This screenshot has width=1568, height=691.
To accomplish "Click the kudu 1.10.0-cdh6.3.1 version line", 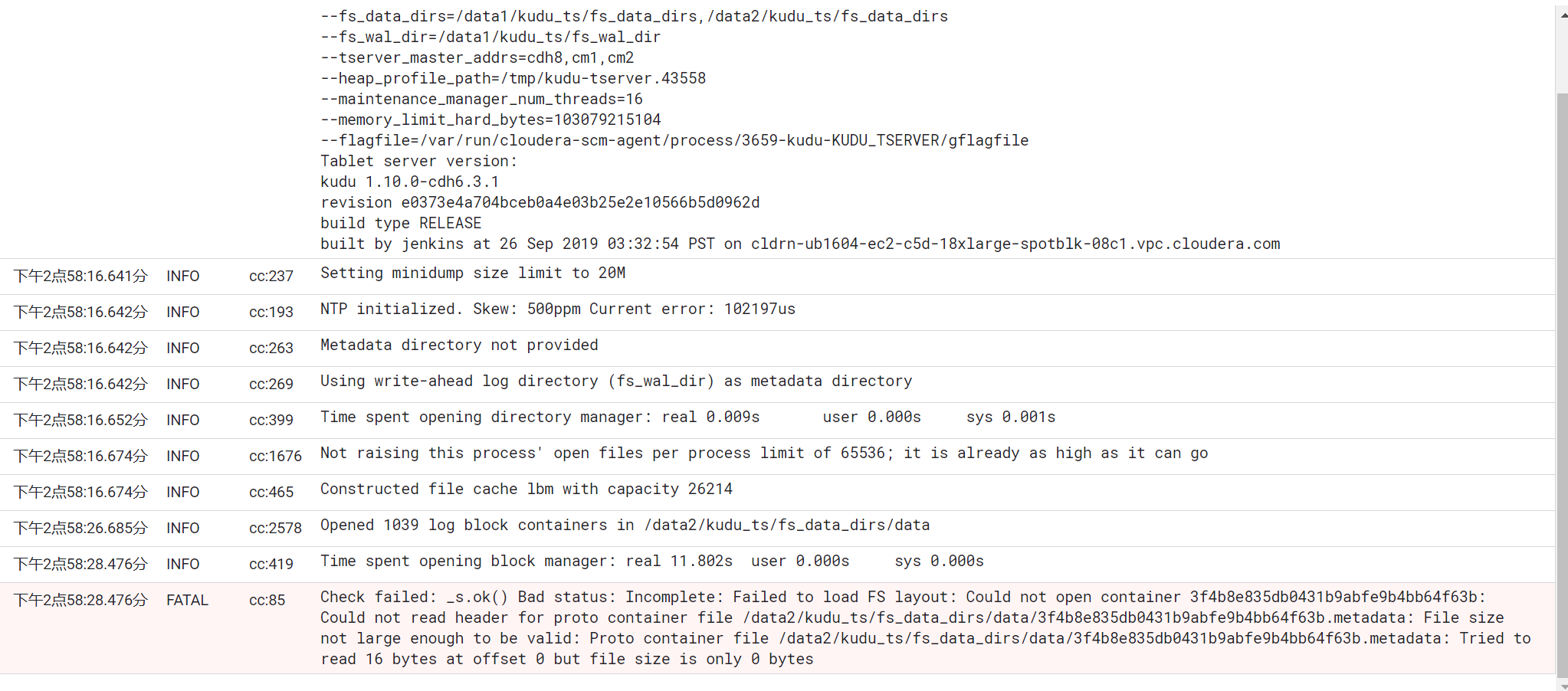I will 409,182.
